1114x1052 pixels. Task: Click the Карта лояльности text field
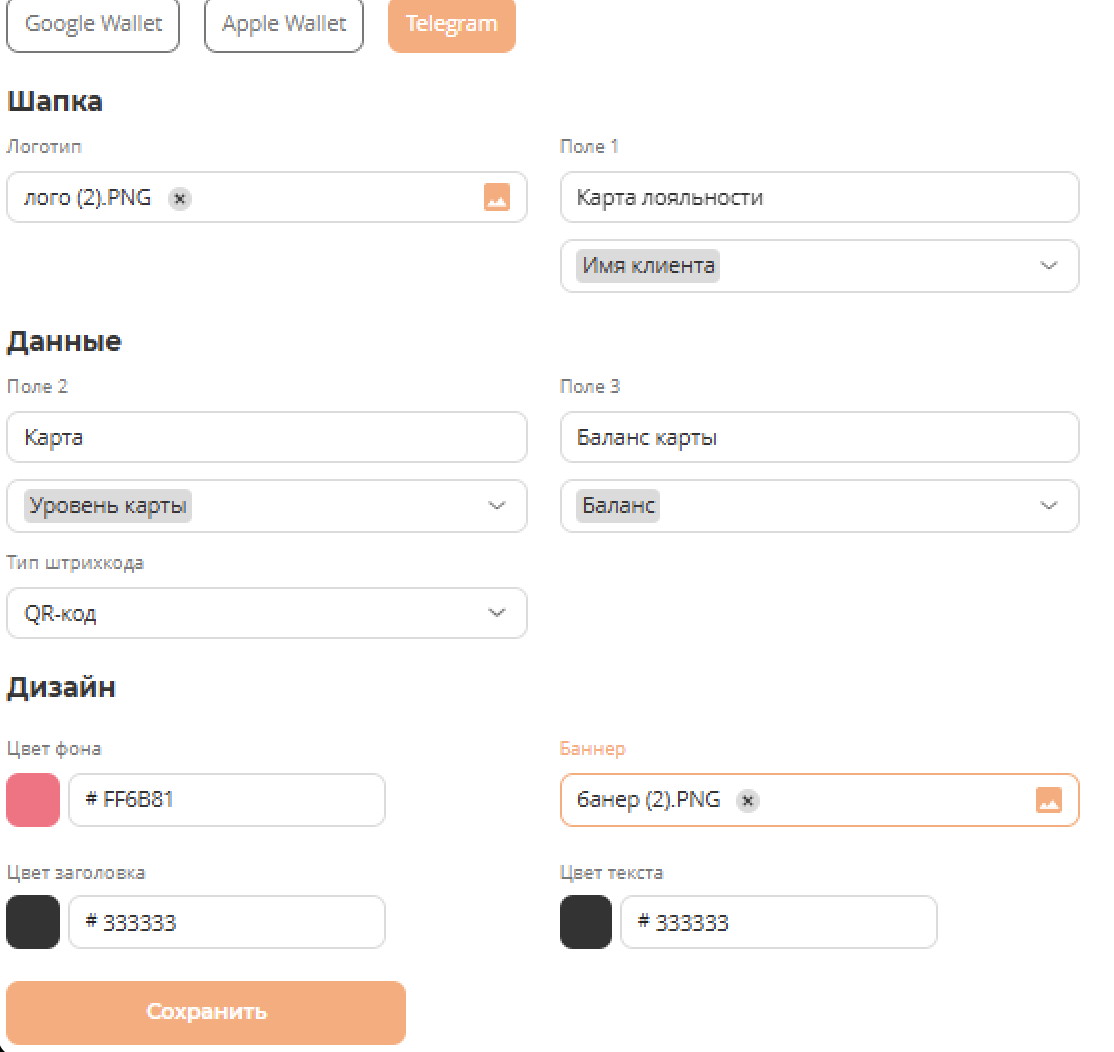click(819, 197)
